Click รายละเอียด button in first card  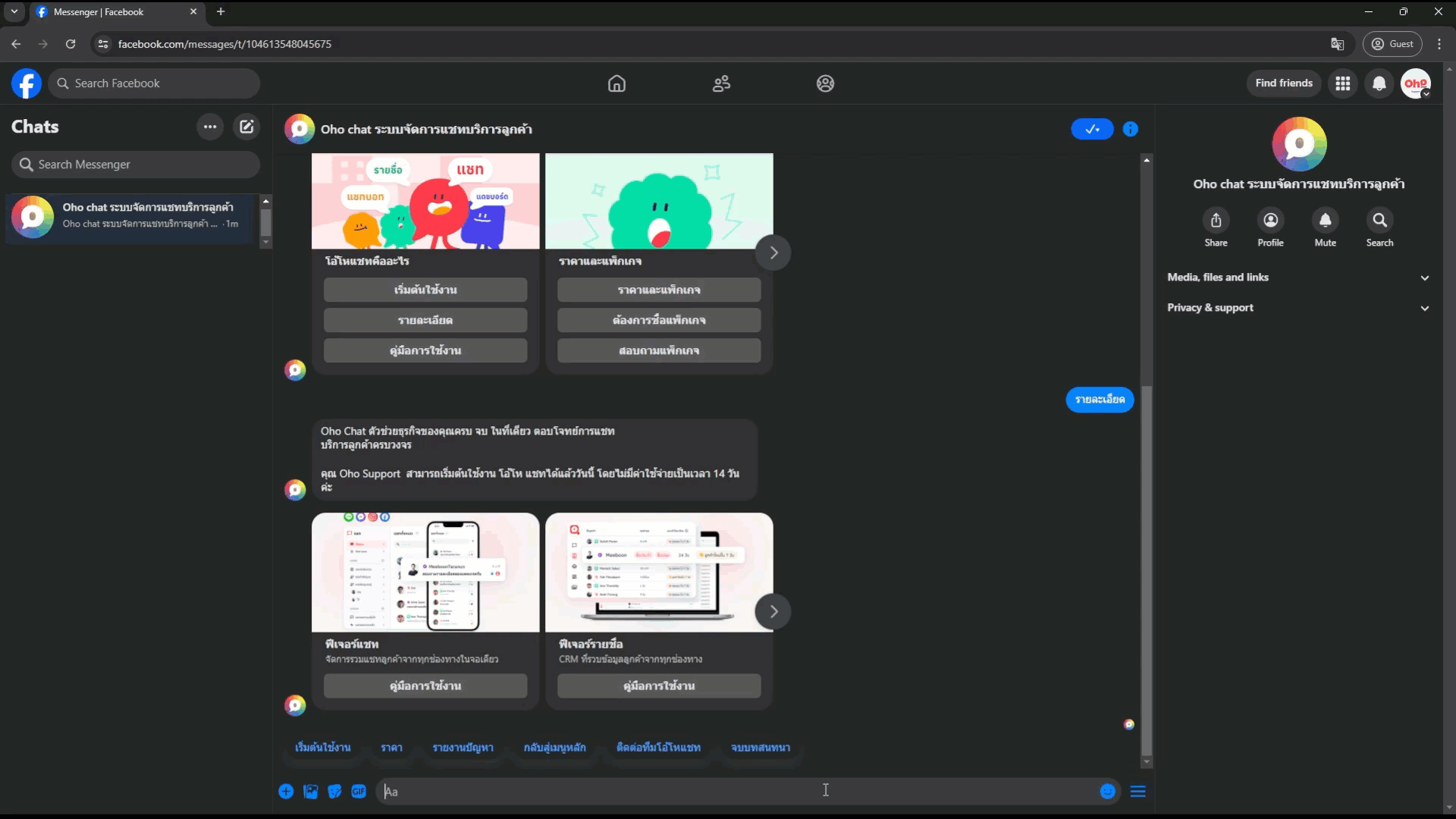425,320
